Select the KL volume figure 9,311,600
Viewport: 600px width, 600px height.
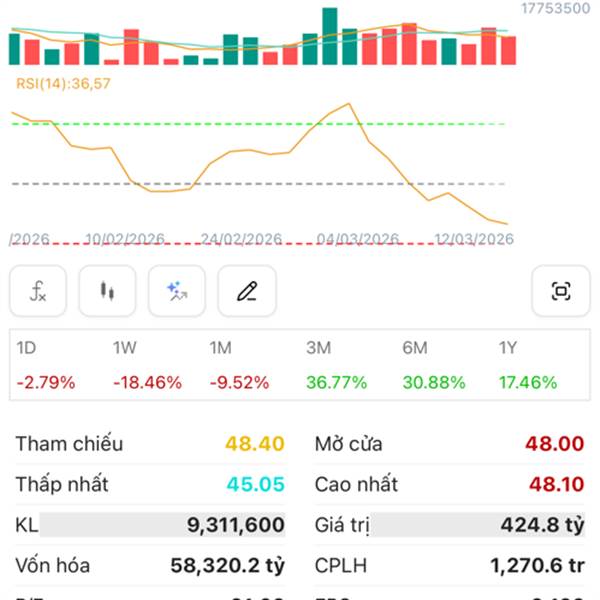tap(235, 525)
